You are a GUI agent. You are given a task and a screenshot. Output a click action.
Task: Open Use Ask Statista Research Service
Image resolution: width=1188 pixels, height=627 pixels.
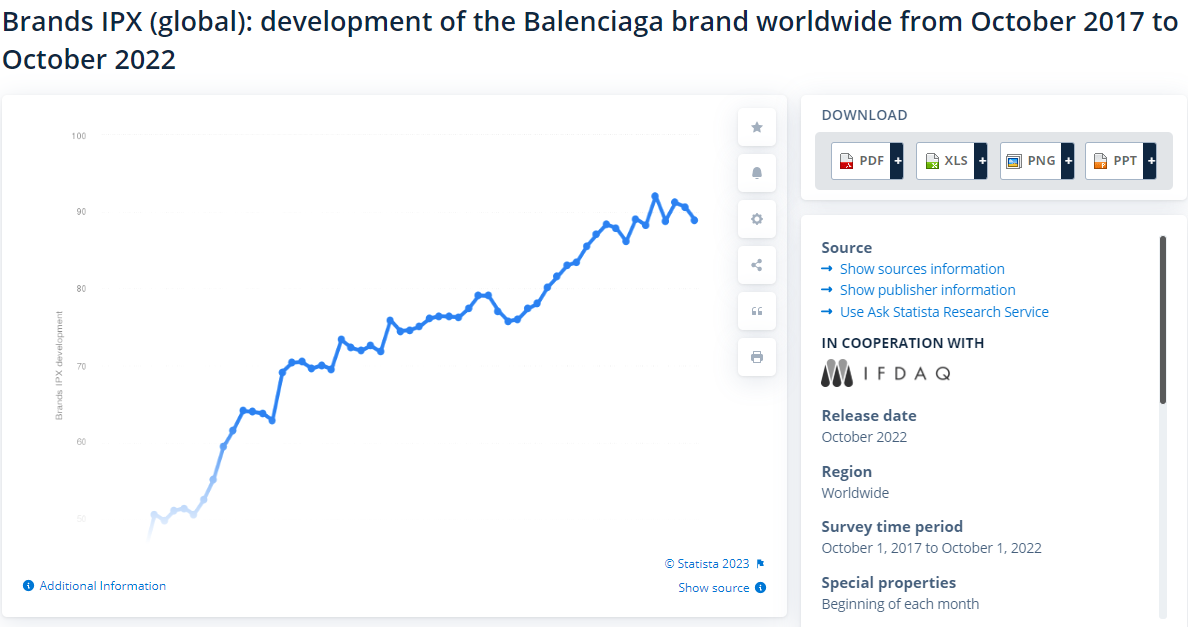pos(944,312)
